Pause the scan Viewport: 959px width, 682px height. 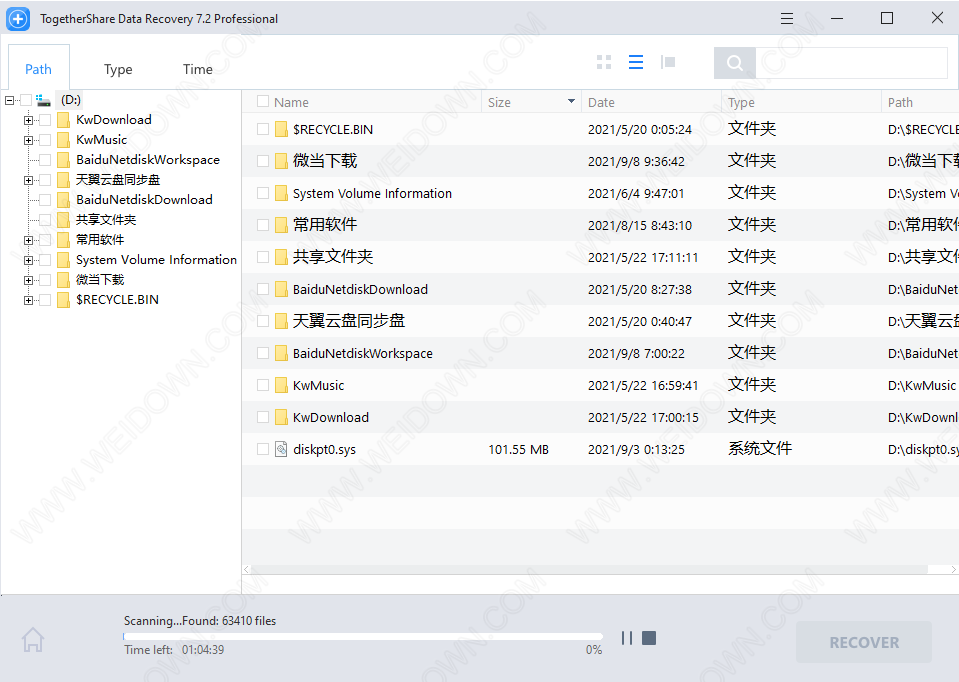[x=627, y=638]
